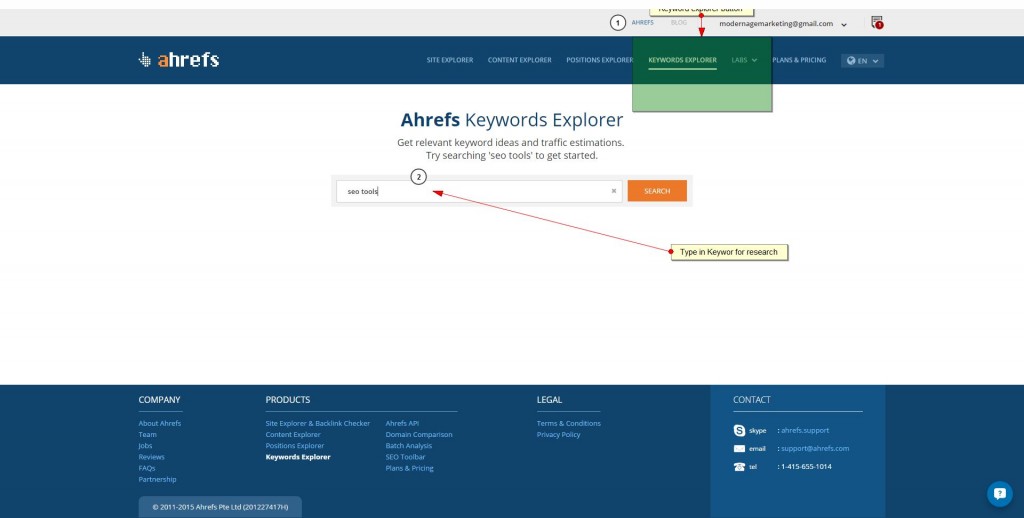Click the copyright 2011-2015 Ahrefs text
Screen dimensions: 1024x518
(x=220, y=507)
